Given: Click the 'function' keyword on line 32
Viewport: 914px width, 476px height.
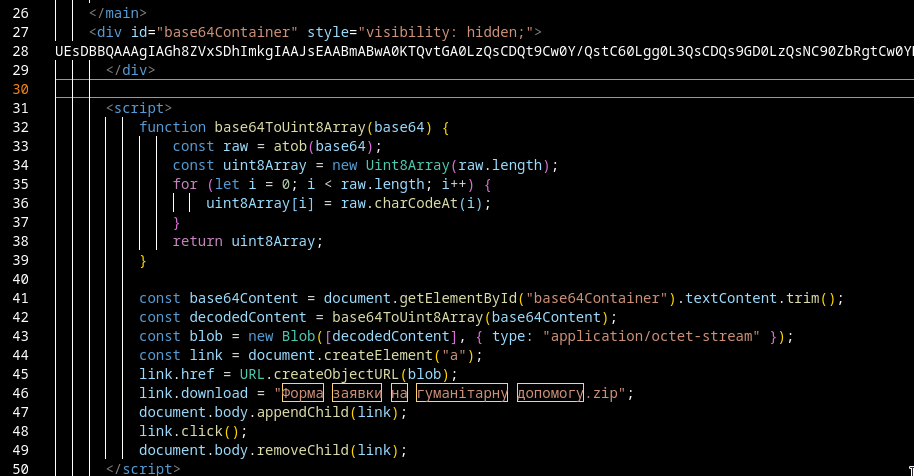Looking at the screenshot, I should pyautogui.click(x=173, y=127).
